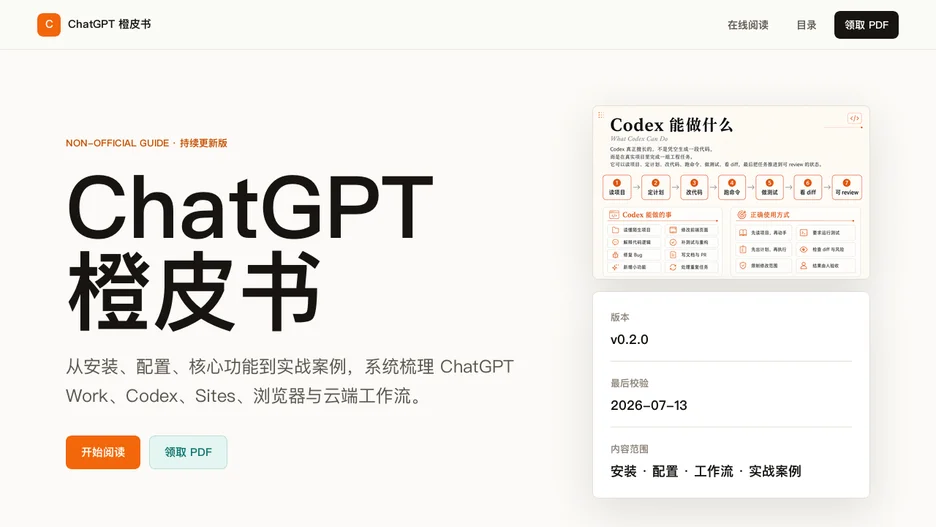Click the orange 开始阅读 button

click(x=103, y=452)
